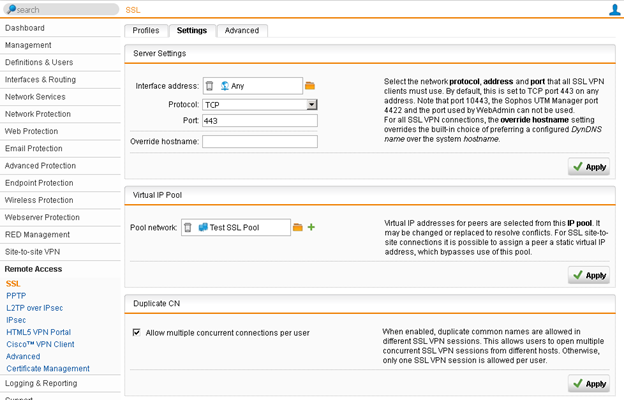Toggle Allow multiple concurrent connections checkbox

[136, 332]
